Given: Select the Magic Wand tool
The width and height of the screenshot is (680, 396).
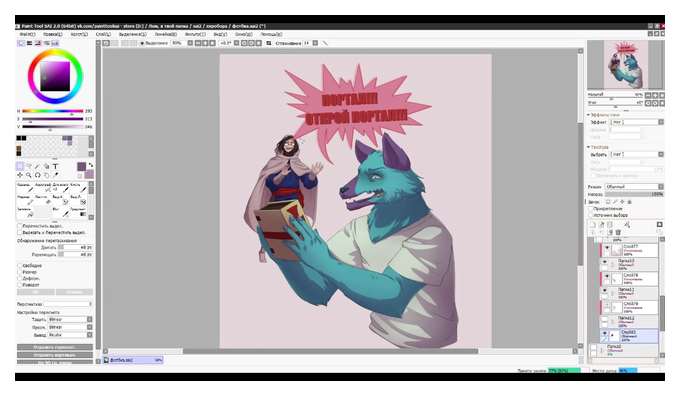Looking at the screenshot, I should point(37,167).
